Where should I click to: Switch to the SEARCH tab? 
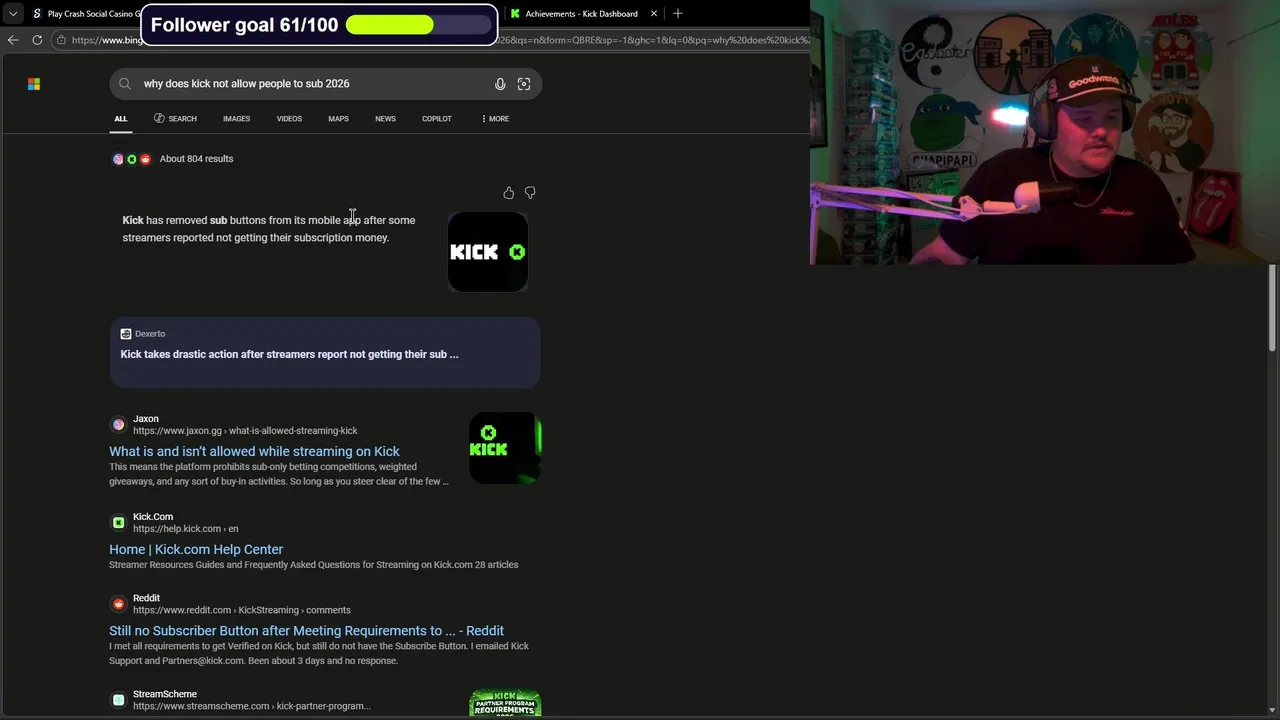point(175,119)
